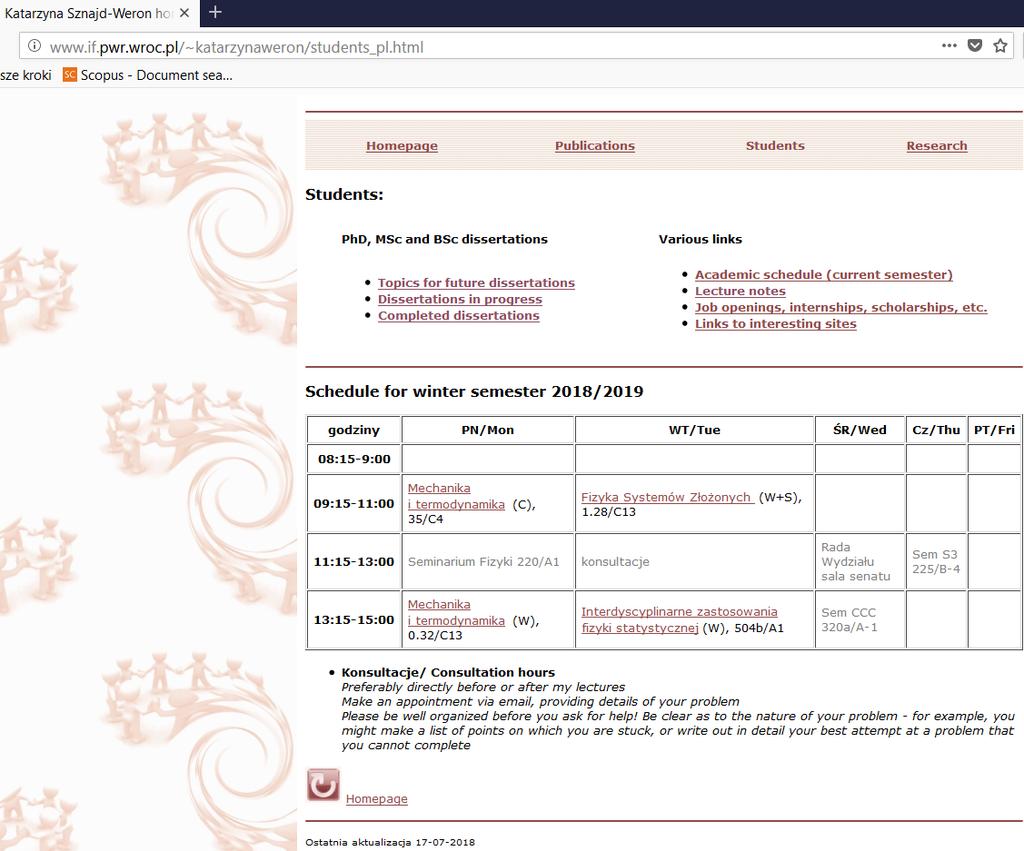The height and width of the screenshot is (851, 1024).
Task: Open the page actions three-dot menu
Action: tap(949, 46)
